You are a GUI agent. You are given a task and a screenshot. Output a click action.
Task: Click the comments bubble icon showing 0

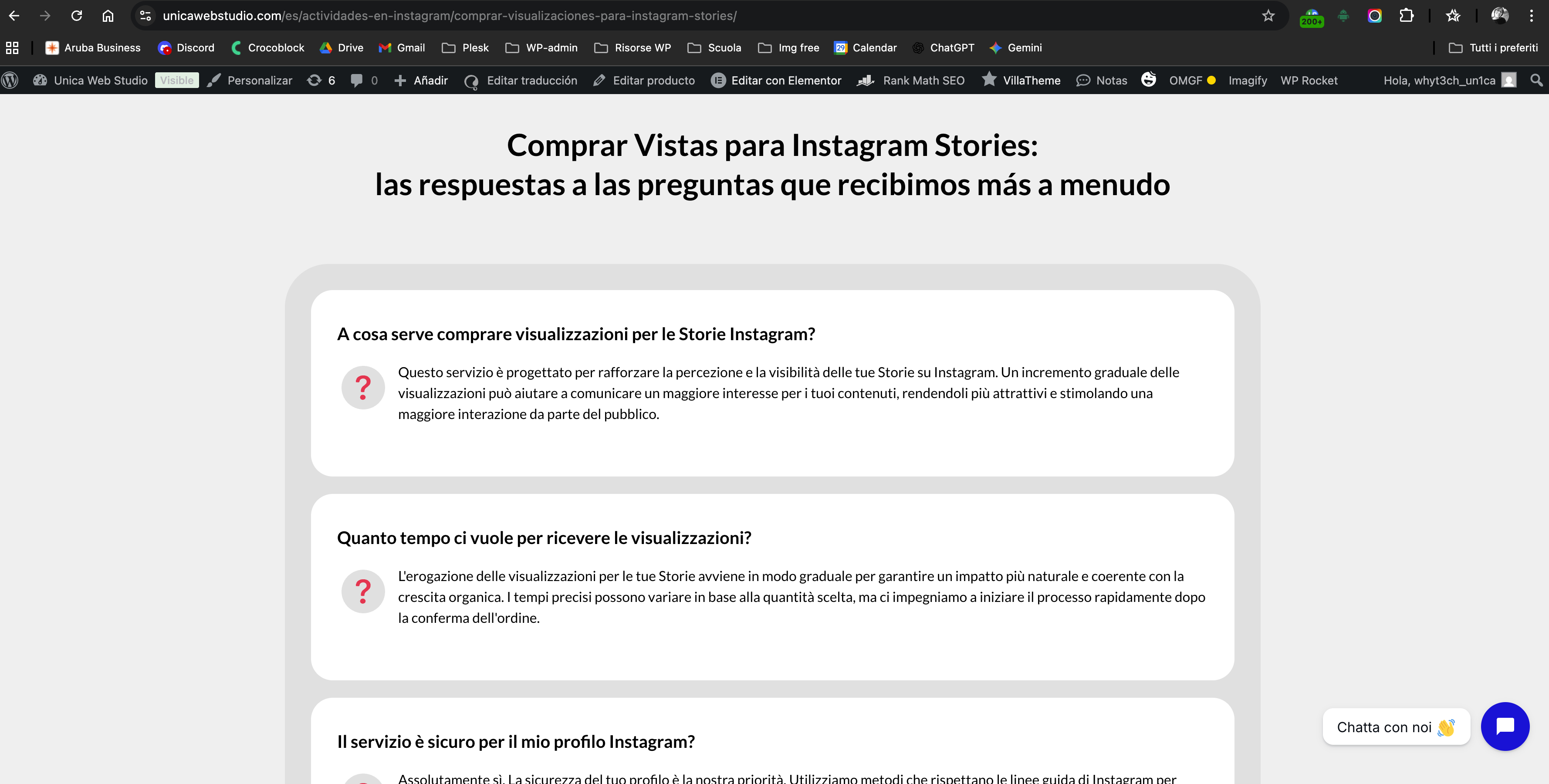click(x=364, y=80)
